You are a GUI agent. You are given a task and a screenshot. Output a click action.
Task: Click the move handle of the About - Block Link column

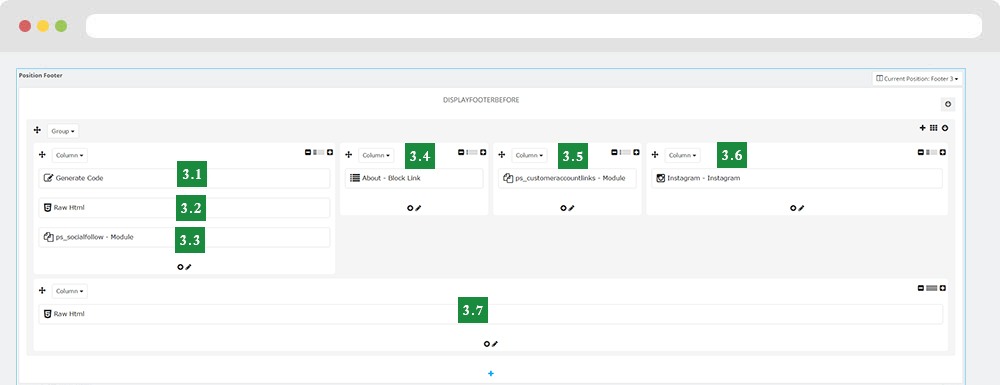[x=349, y=154]
